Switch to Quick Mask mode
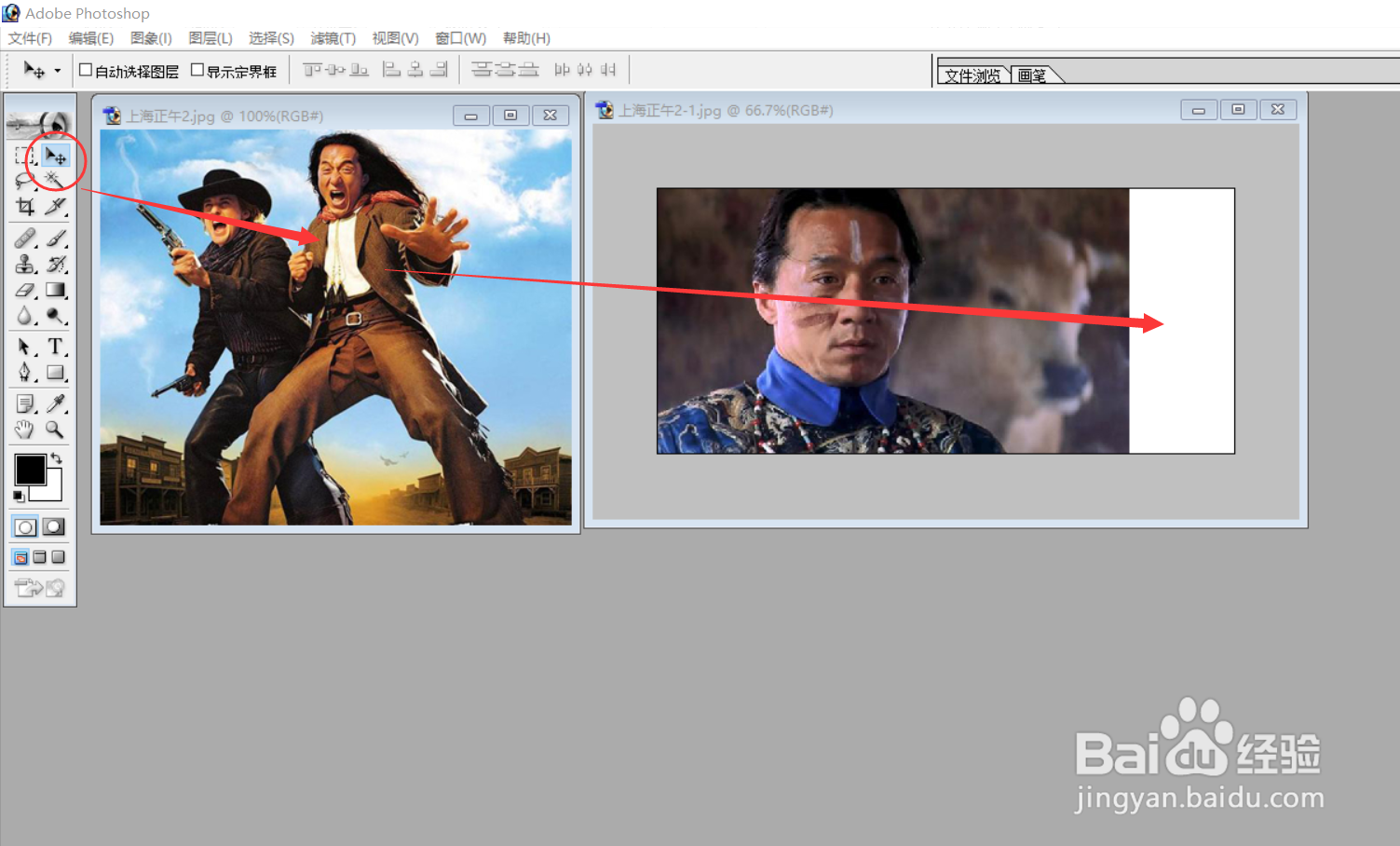The width and height of the screenshot is (1400, 846). point(54,527)
